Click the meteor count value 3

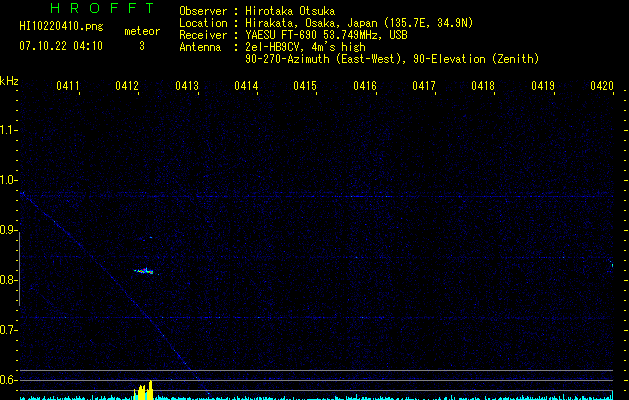[142, 46]
